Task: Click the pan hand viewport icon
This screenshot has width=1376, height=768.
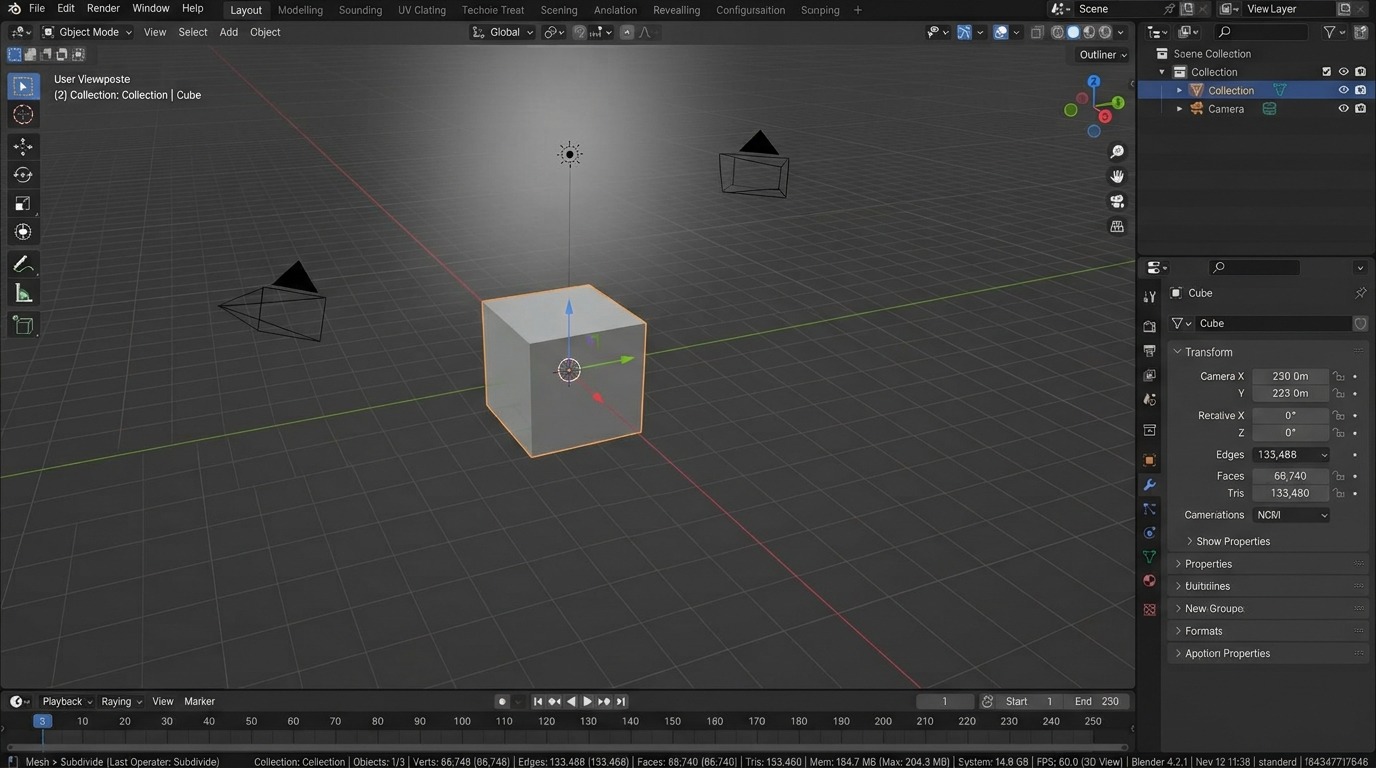Action: pos(1117,176)
